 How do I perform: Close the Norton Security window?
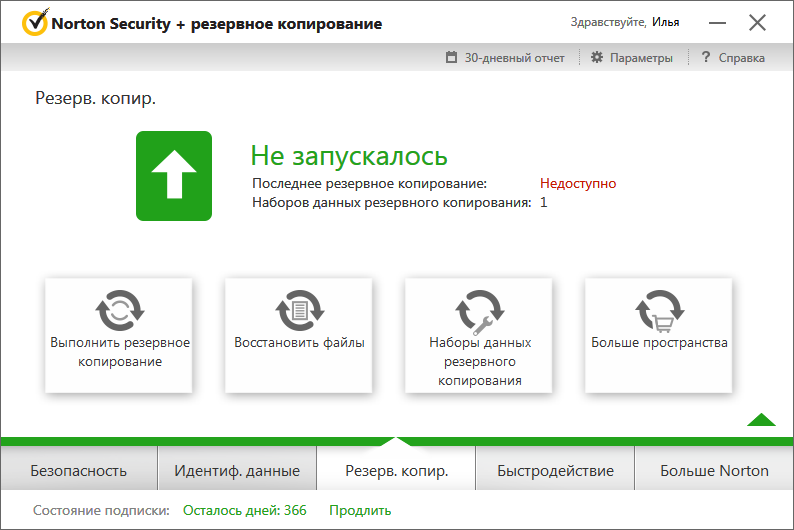click(758, 23)
